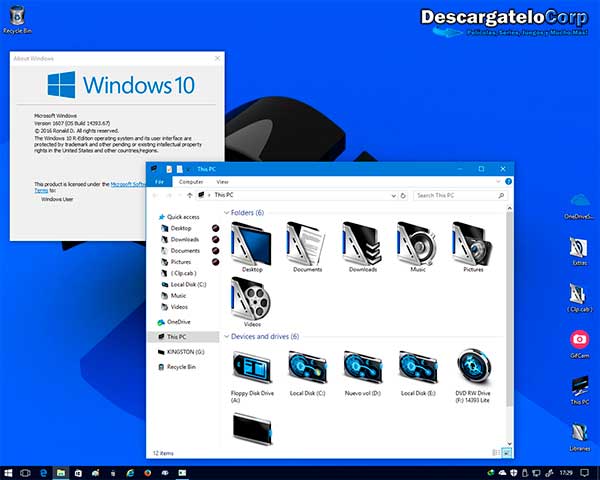The width and height of the screenshot is (600, 480).
Task: Select the Floppy Disk Drive (A:) icon
Action: (252, 368)
